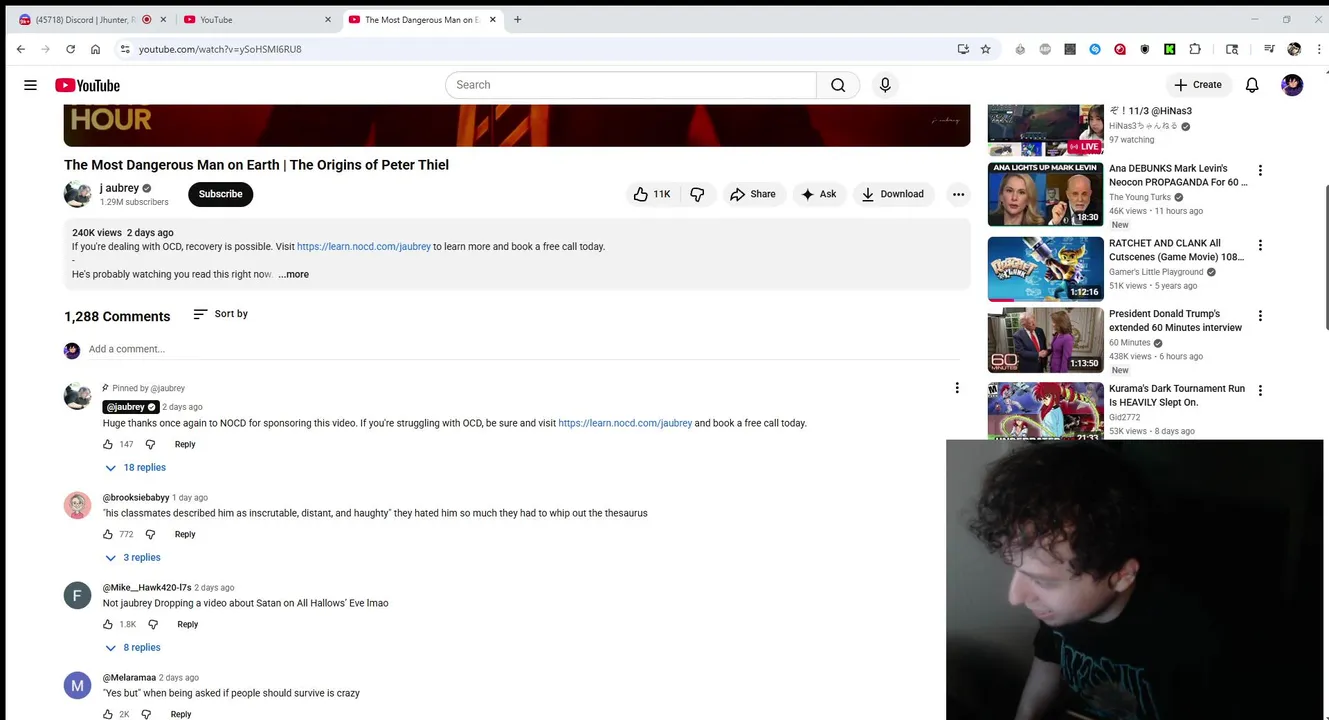This screenshot has height=720, width=1329.
Task: Dislike the Peter Thiel video
Action: [x=697, y=194]
